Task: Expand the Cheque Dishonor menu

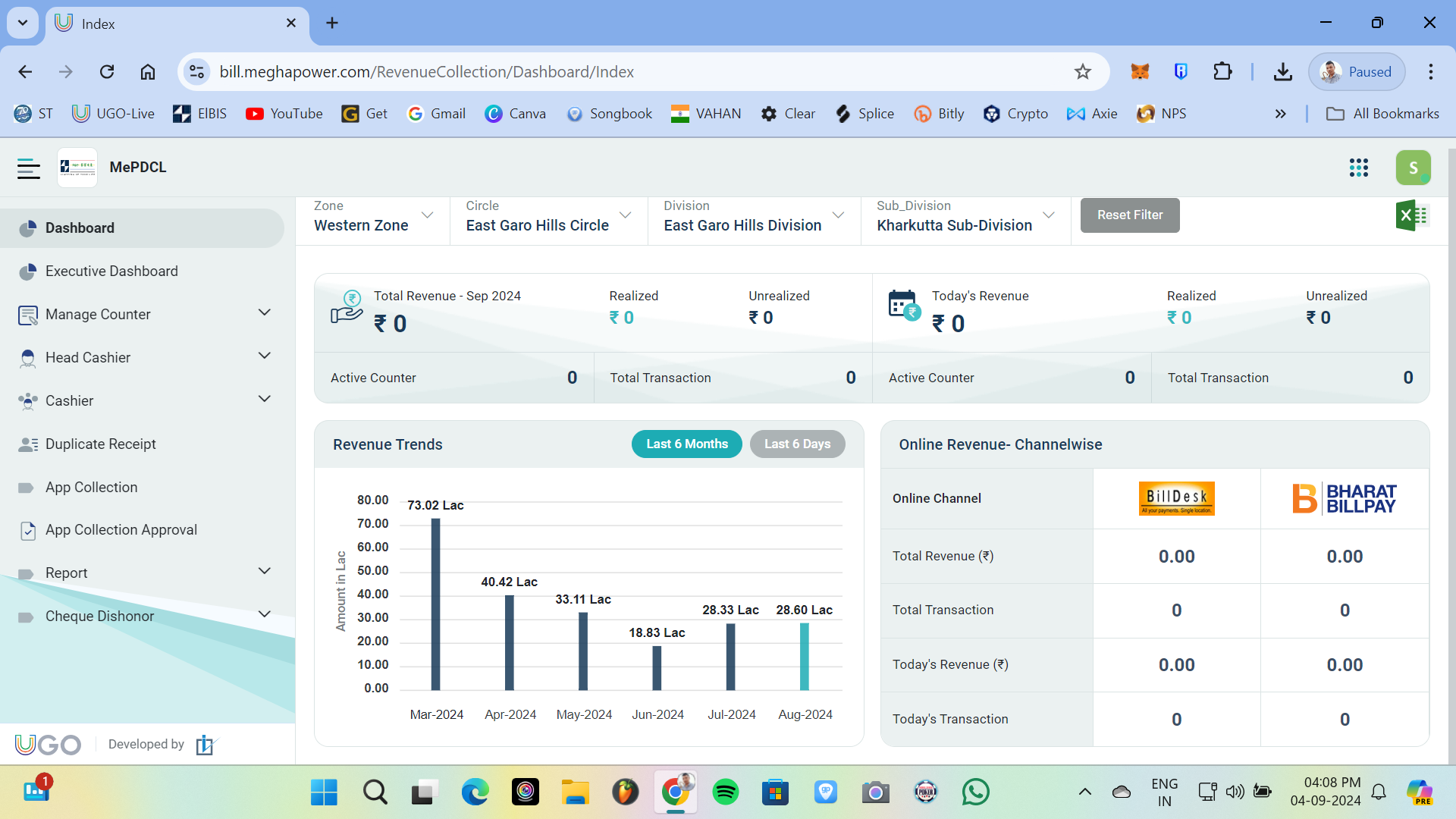Action: [x=265, y=615]
